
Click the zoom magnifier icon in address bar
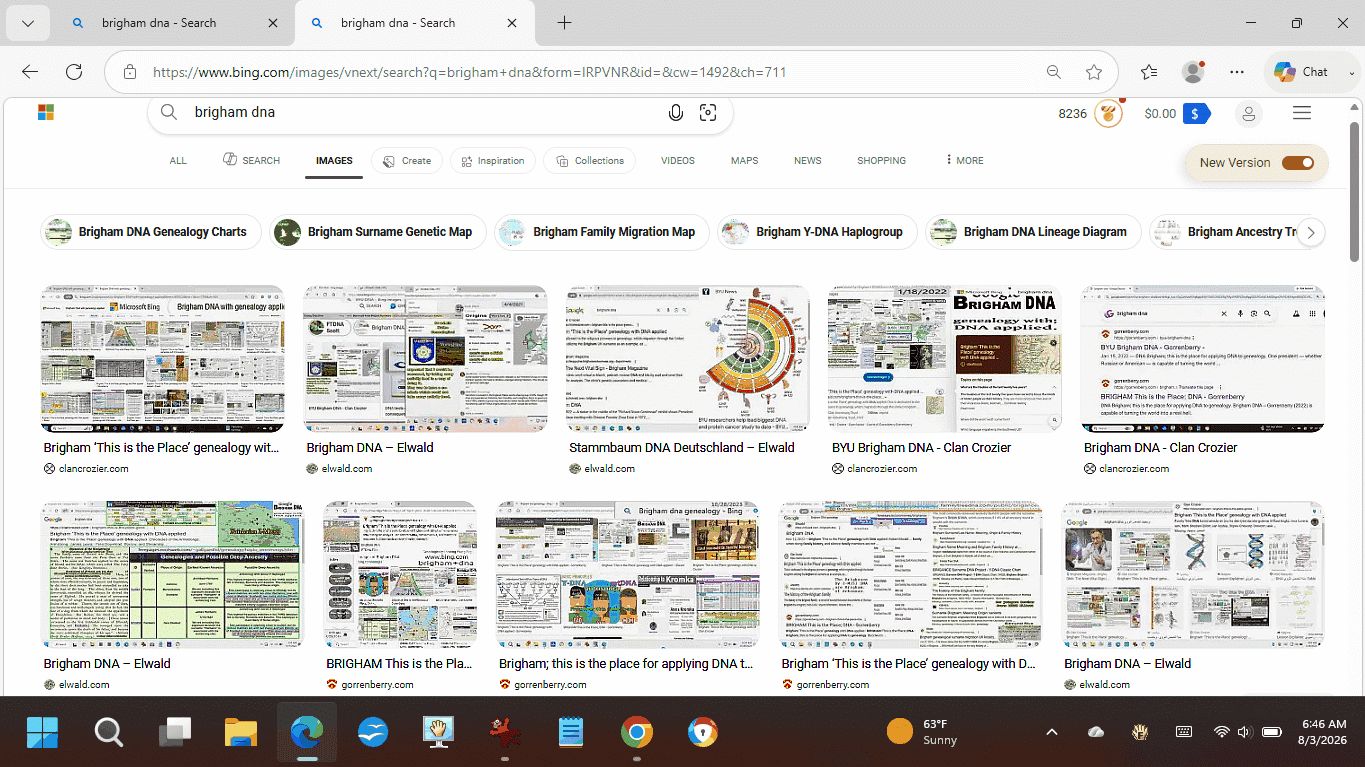[x=1054, y=72]
